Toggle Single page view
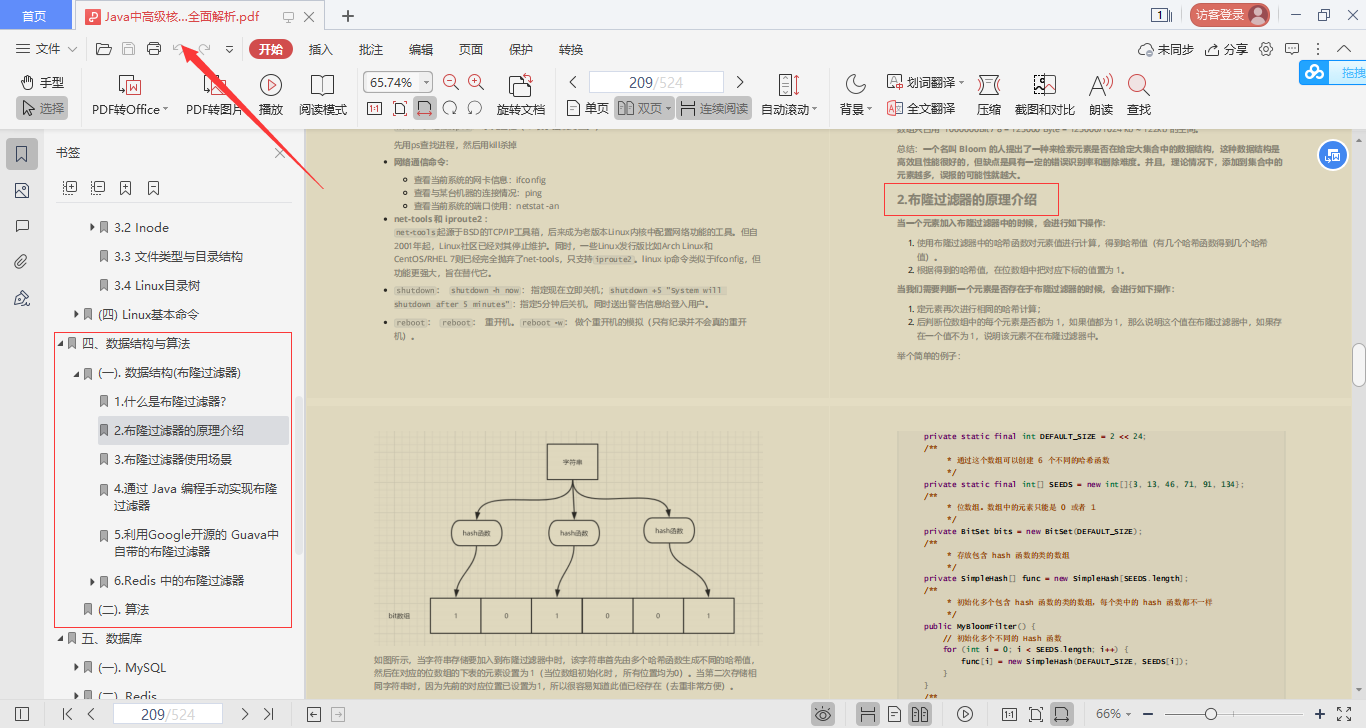This screenshot has height=728, width=1366. pos(587,108)
